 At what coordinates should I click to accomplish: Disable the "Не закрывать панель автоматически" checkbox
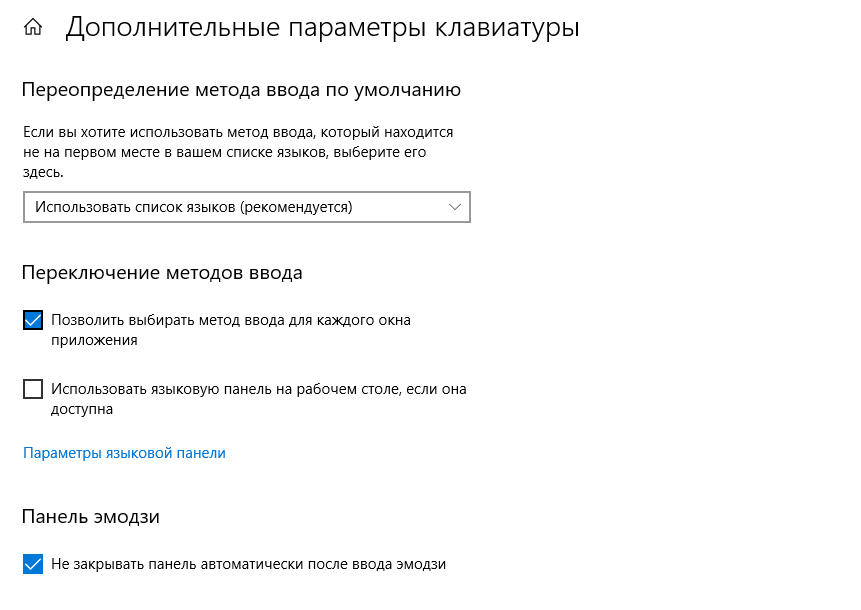pos(33,564)
